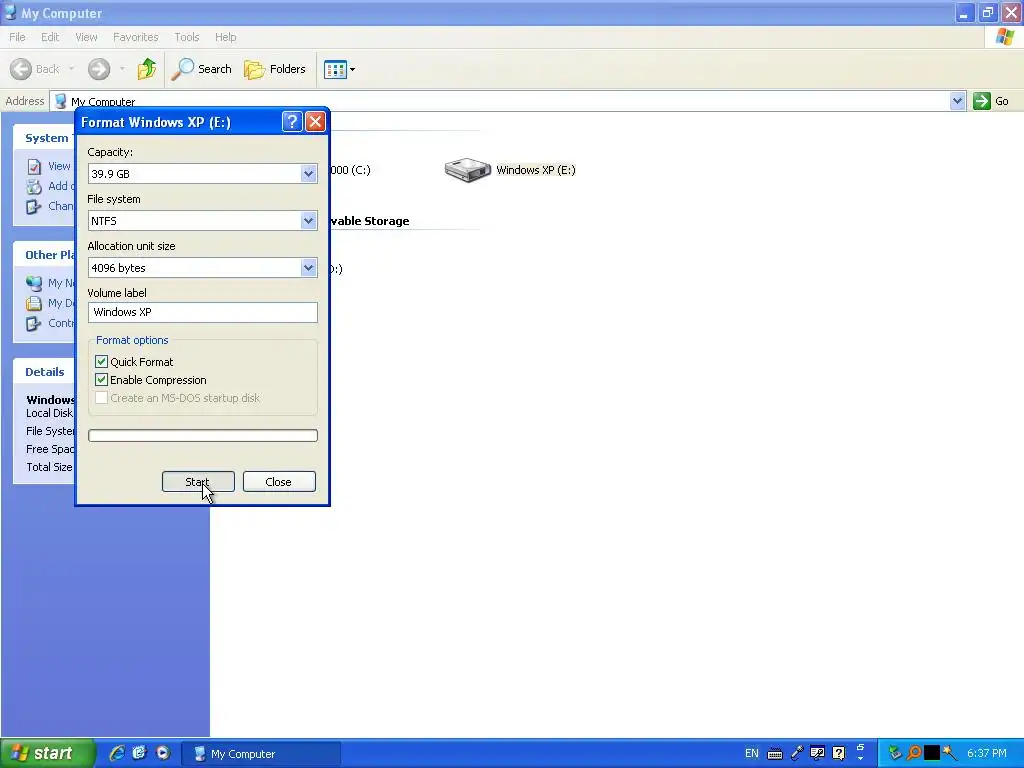Click the Forward arrow toolbar icon
Screen dimensions: 1024x768
click(99, 69)
